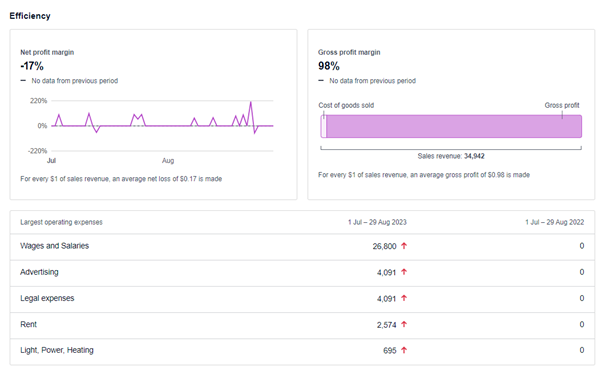Viewport: 602px width, 371px height.
Task: Click the 2,574 rent amount
Action: 386,325
